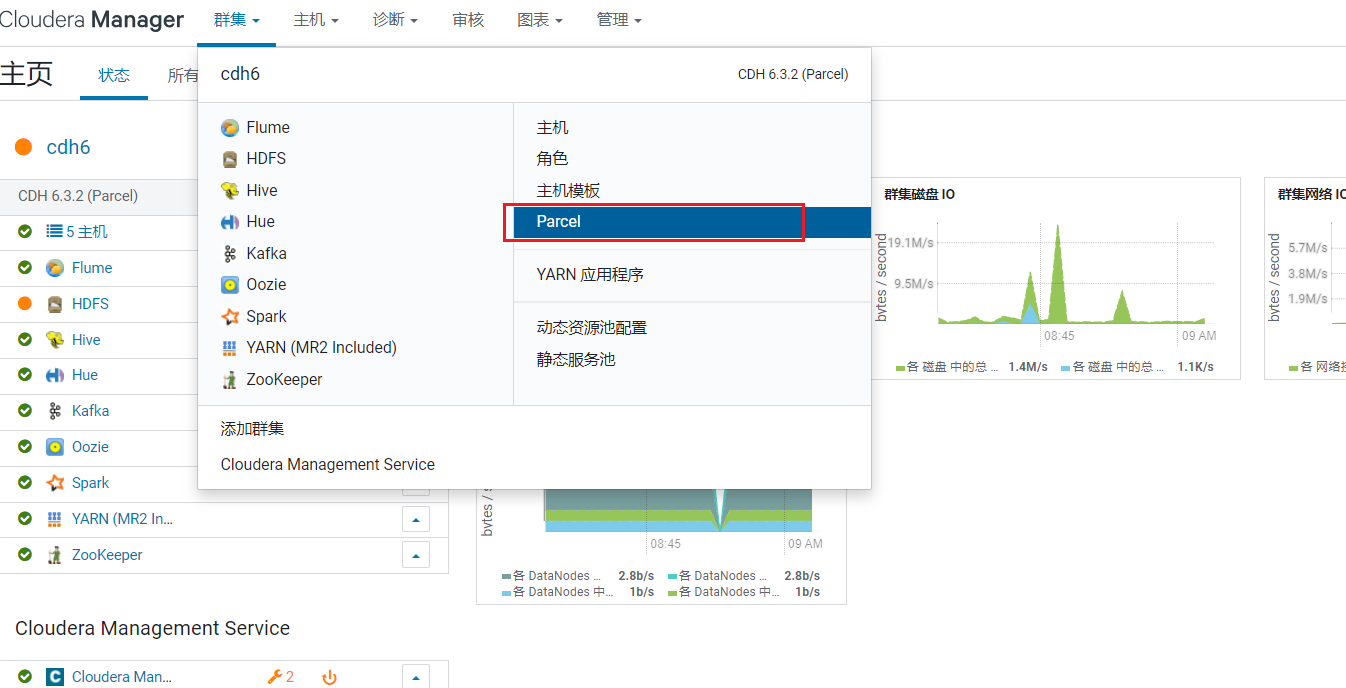
Task: Expand the actions dropdown for ZooKeeper service row
Action: (415, 555)
